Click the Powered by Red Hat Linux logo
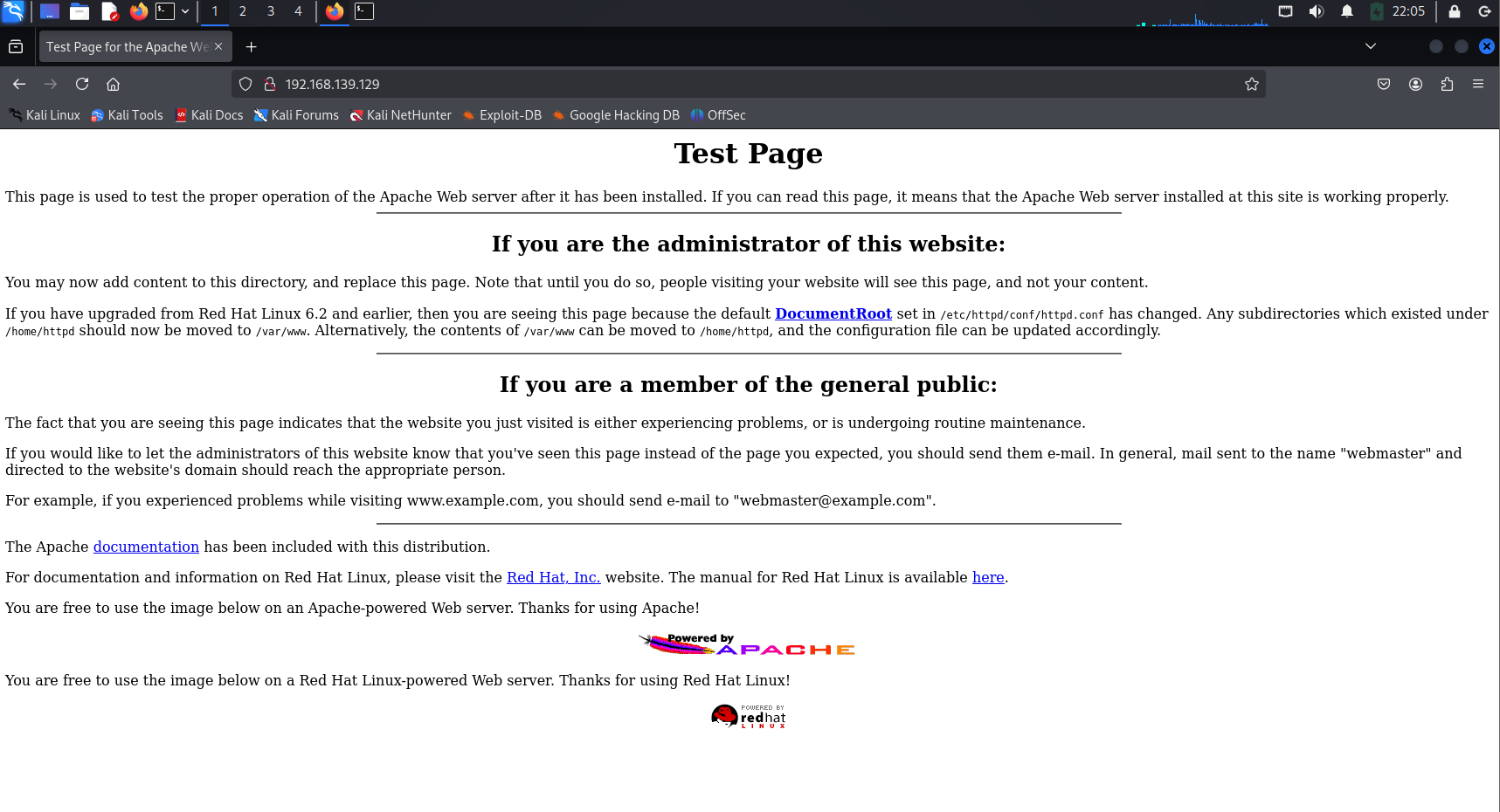The image size is (1500, 812). [x=749, y=717]
